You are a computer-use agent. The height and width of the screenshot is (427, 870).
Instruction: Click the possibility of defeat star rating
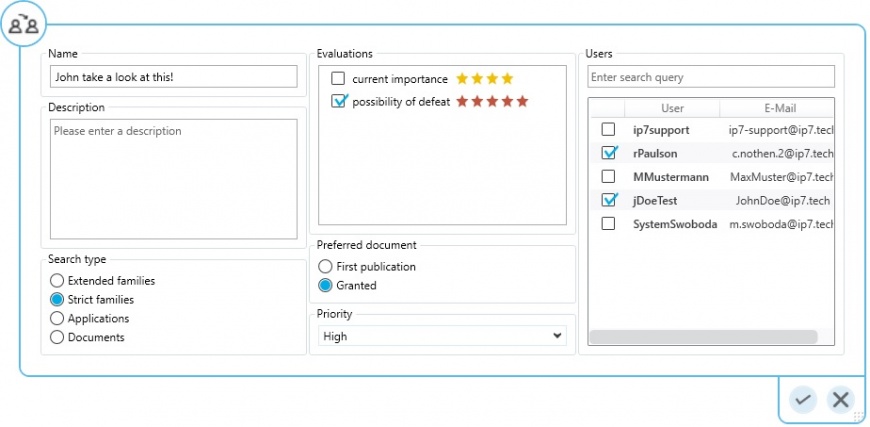pos(492,101)
